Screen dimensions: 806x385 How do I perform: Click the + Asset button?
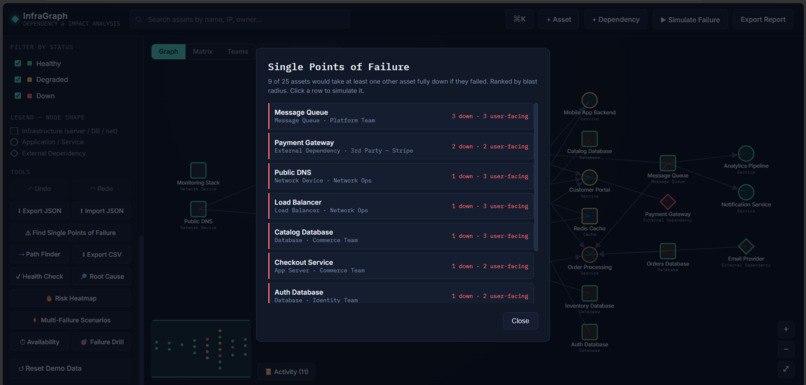[559, 20]
